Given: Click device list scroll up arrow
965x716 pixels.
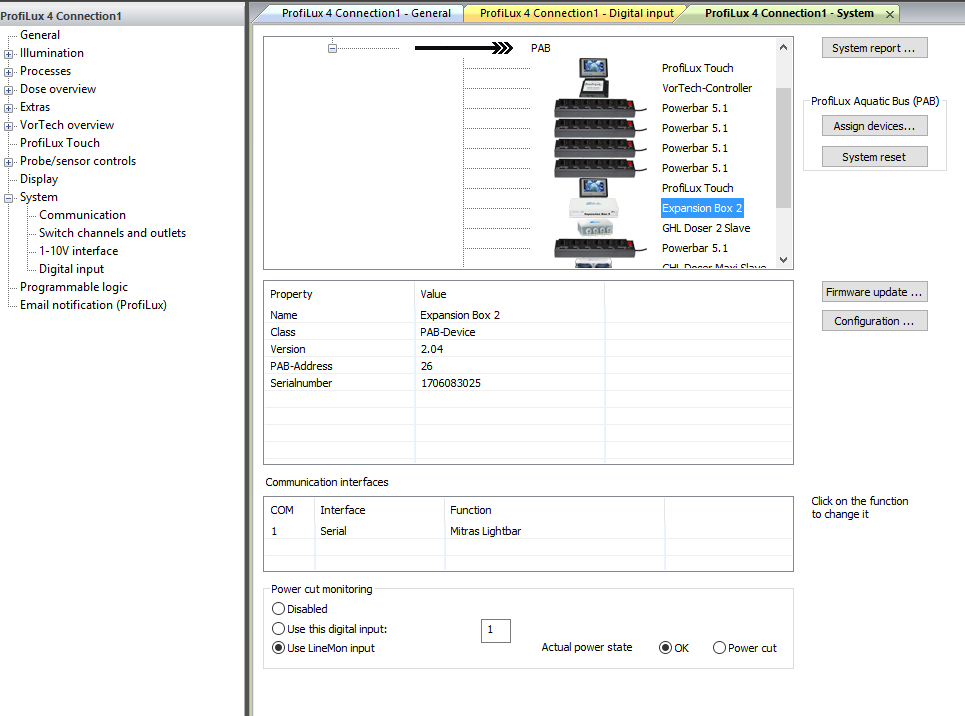Looking at the screenshot, I should click(x=783, y=47).
